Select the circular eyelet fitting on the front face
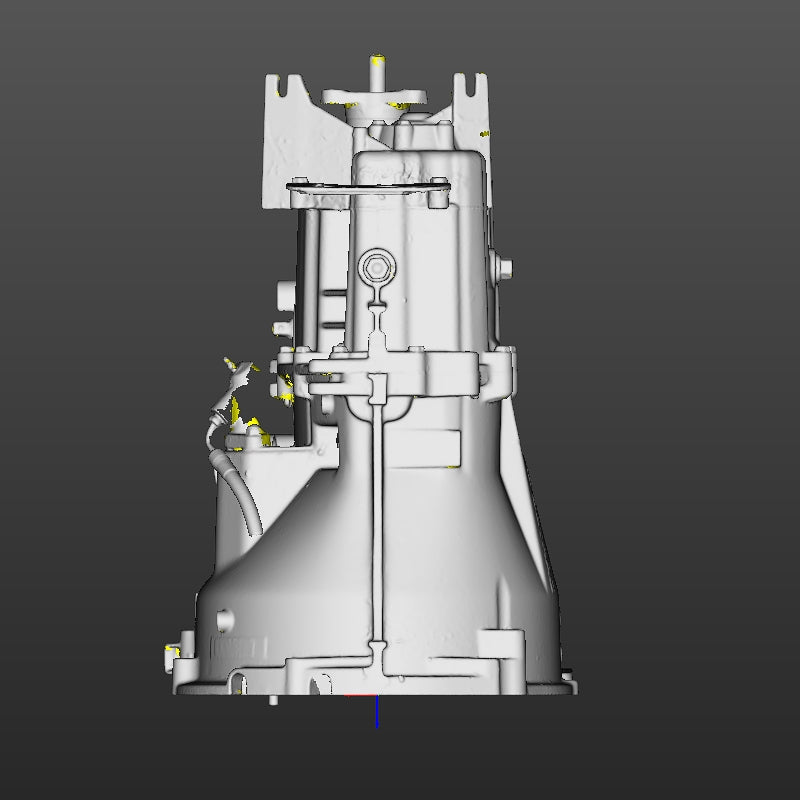This screenshot has height=800, width=800. (377, 268)
